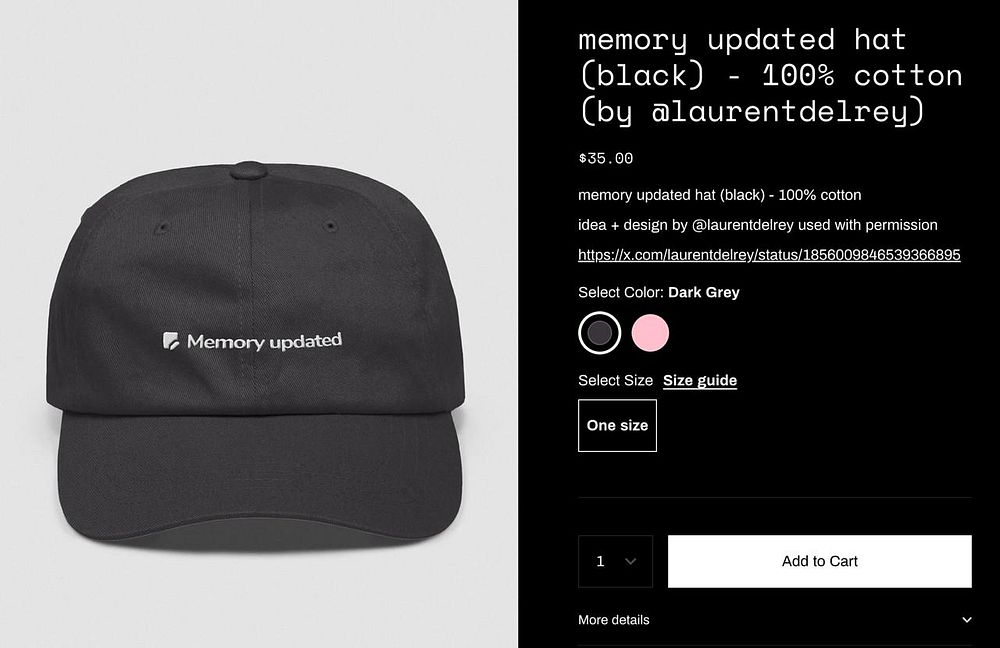Click the 100% cotton description line

719,195
